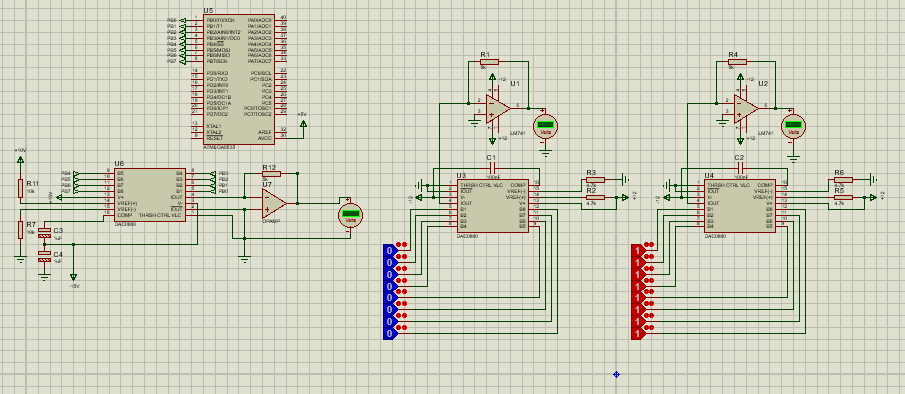Select the DAC0800 chip labeled U3
Screen dimensions: 905x394
coord(492,207)
